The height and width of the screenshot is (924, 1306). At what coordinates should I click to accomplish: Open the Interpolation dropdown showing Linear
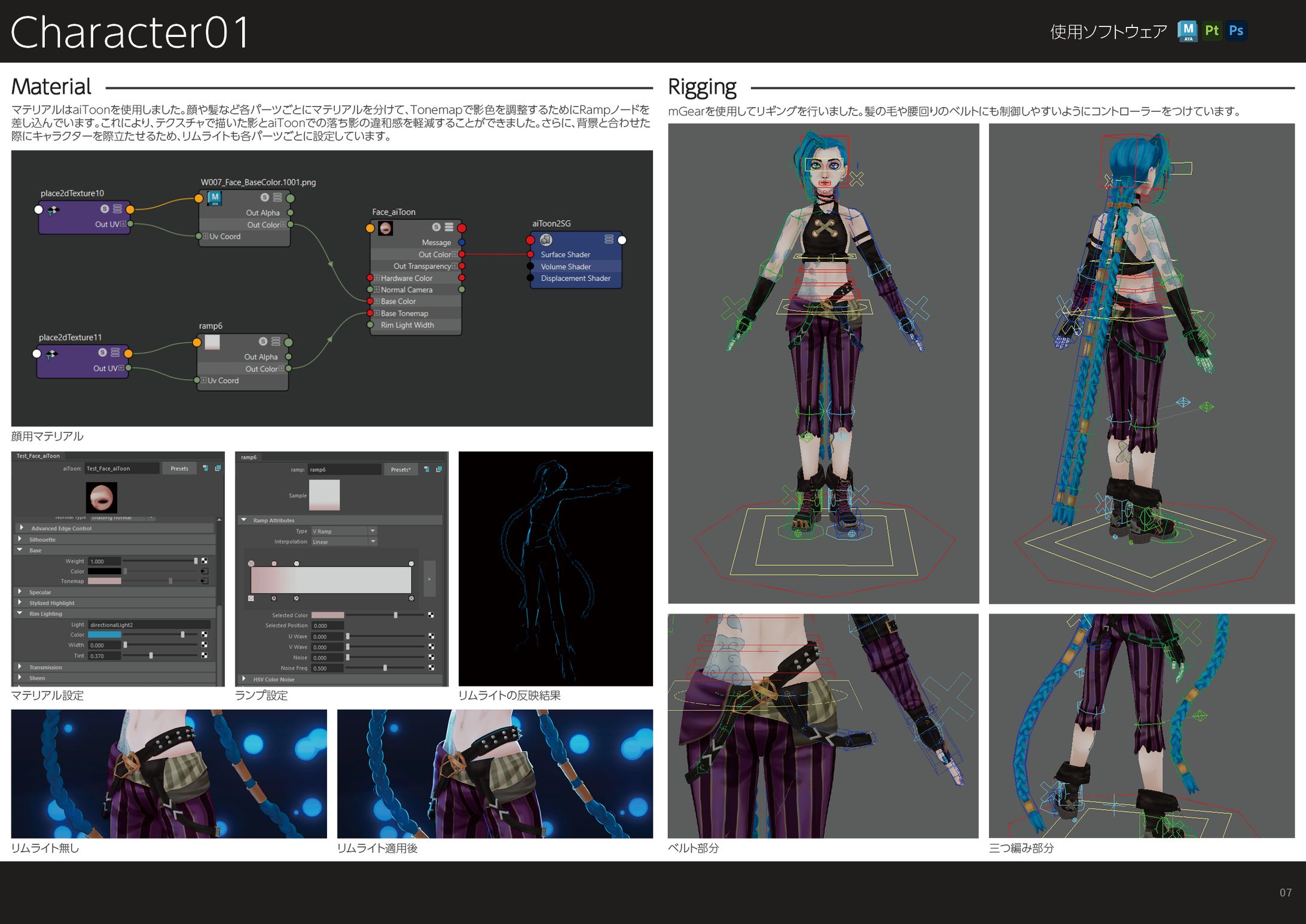pos(344,542)
